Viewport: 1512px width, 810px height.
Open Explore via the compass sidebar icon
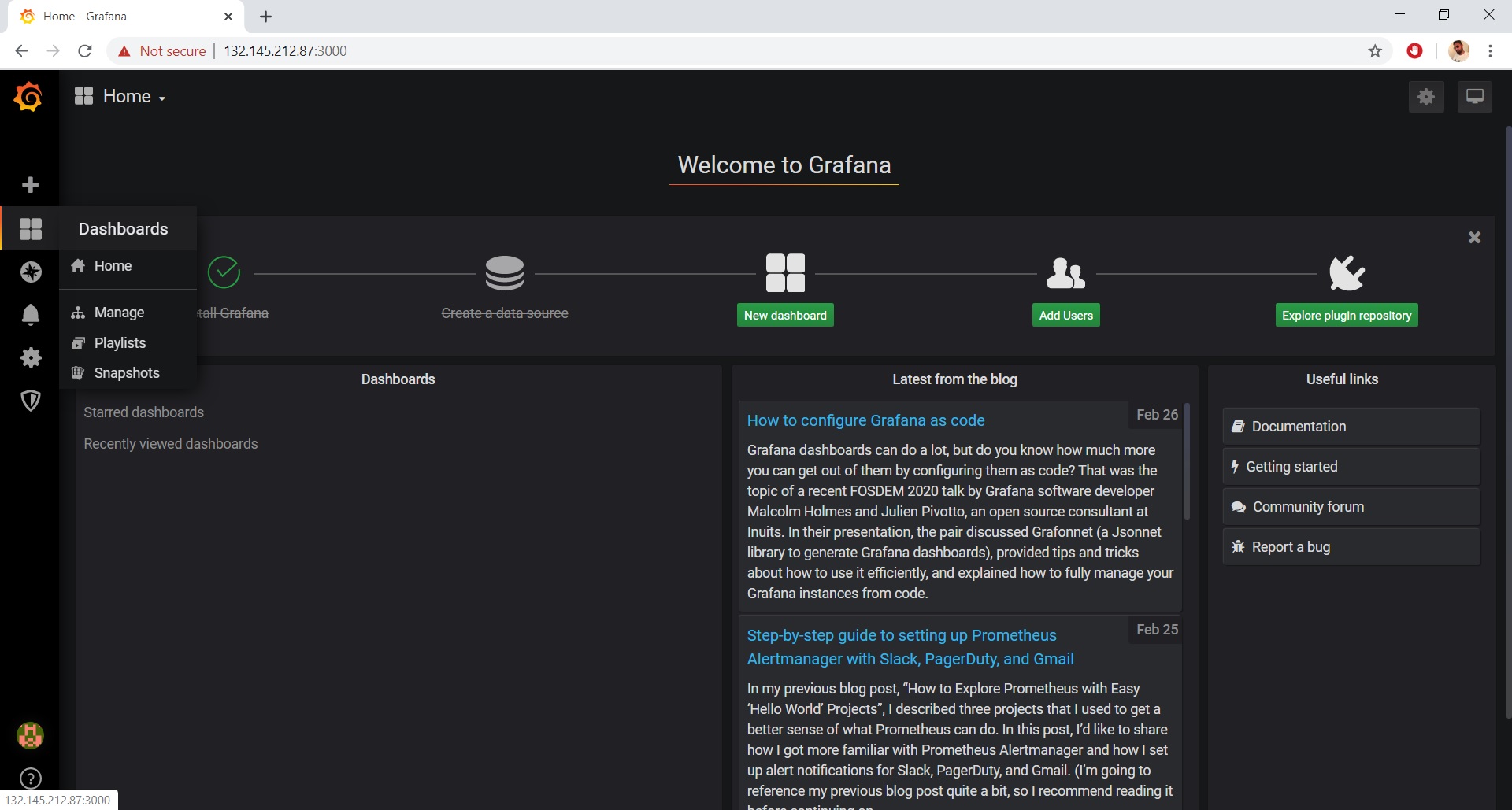pyautogui.click(x=31, y=272)
